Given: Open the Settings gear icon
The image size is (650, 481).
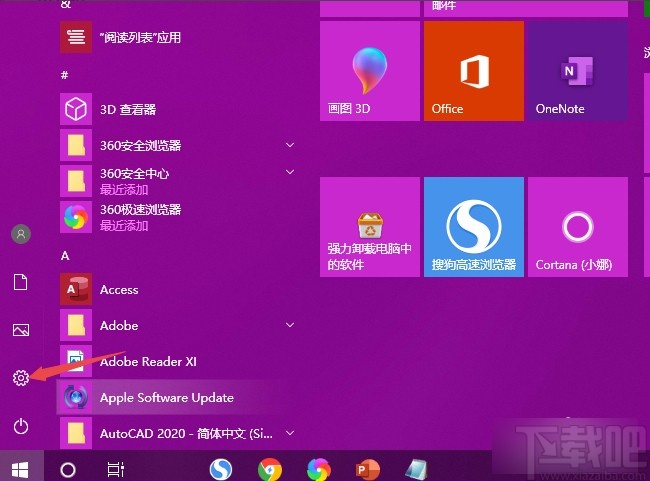Looking at the screenshot, I should point(20,378).
